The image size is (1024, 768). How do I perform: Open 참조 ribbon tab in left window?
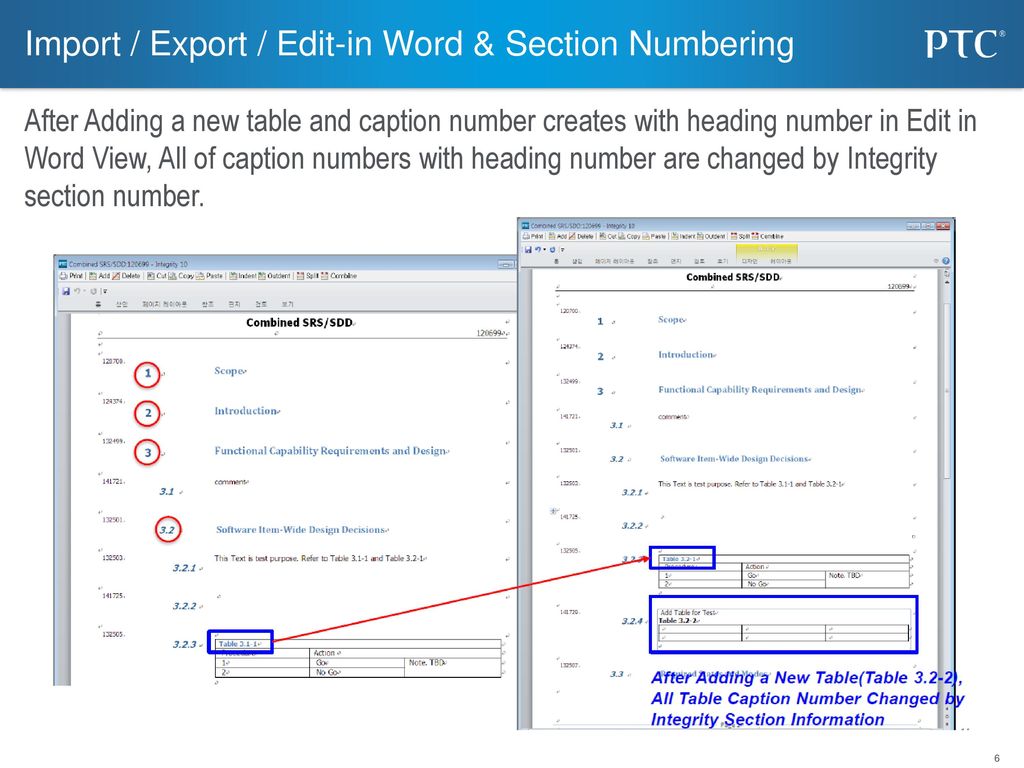pyautogui.click(x=208, y=304)
